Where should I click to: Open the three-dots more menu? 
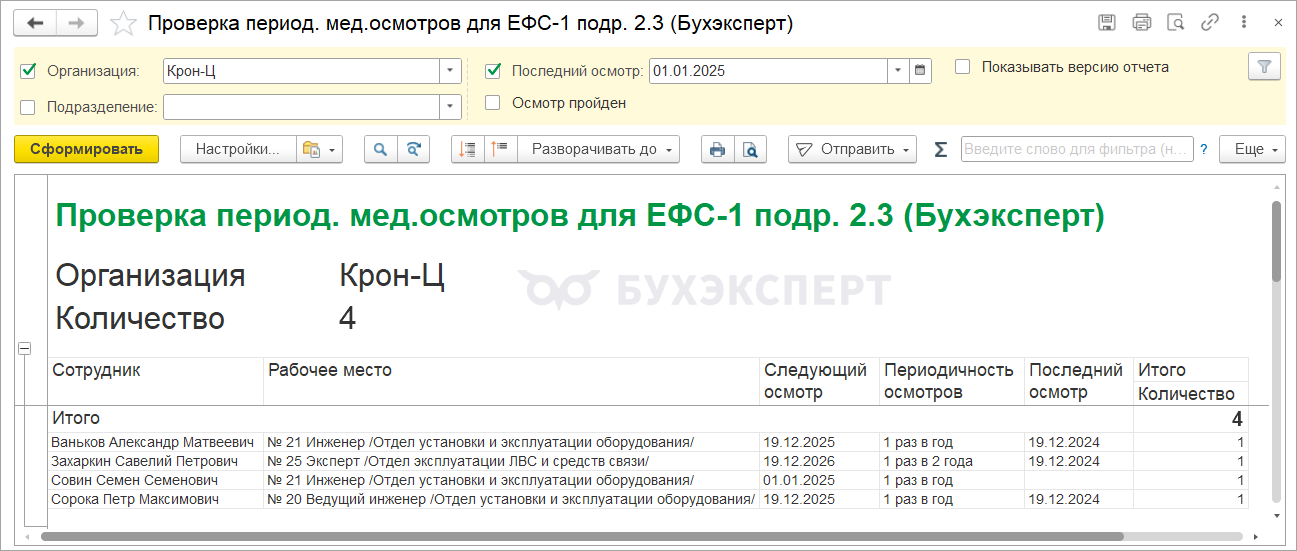1243,22
